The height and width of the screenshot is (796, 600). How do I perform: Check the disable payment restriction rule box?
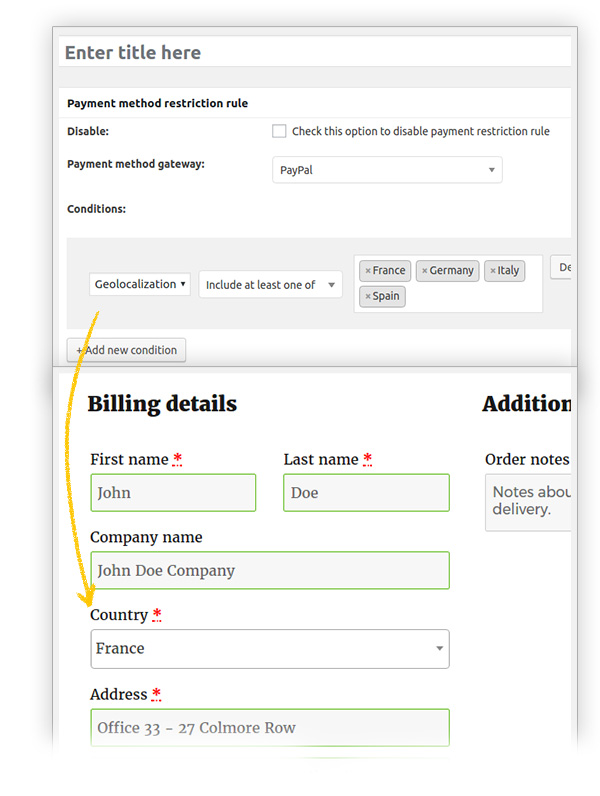(x=279, y=131)
